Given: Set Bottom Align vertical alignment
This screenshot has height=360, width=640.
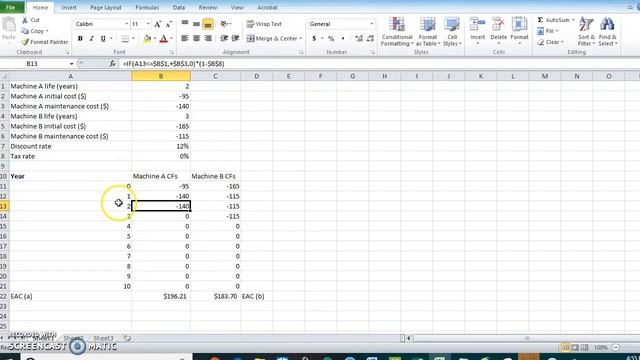Looking at the screenshot, I should [208, 24].
